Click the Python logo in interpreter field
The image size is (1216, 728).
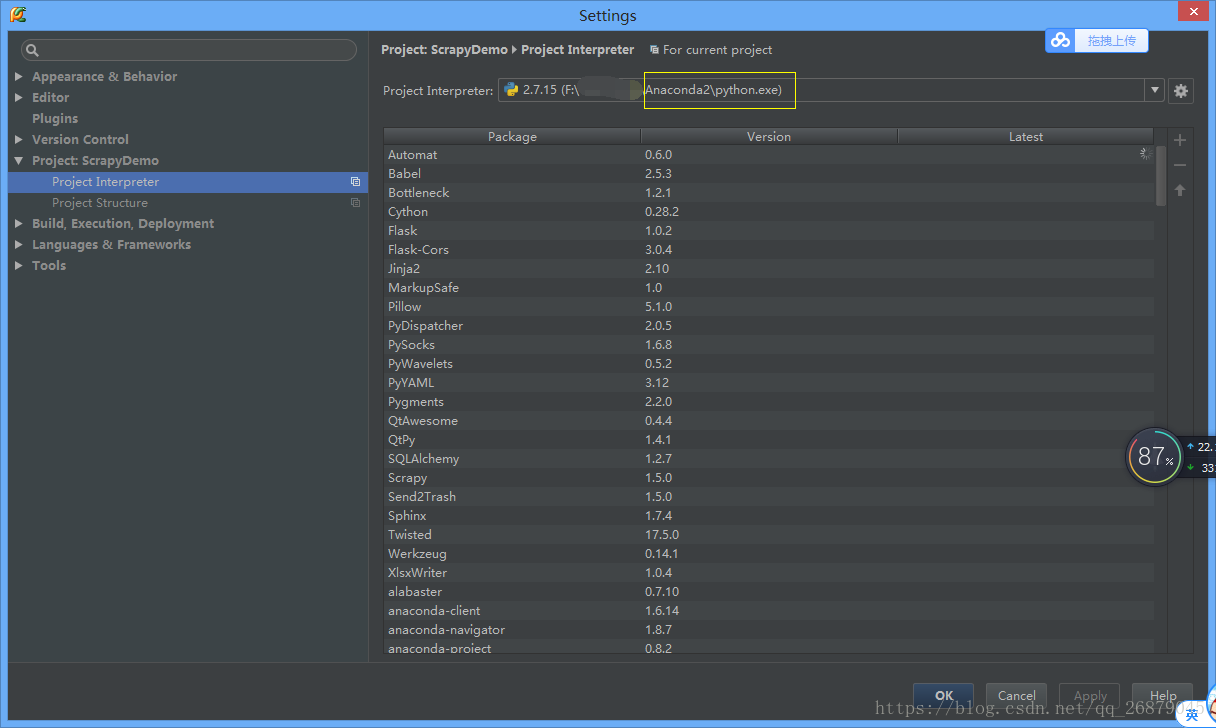pyautogui.click(x=511, y=90)
